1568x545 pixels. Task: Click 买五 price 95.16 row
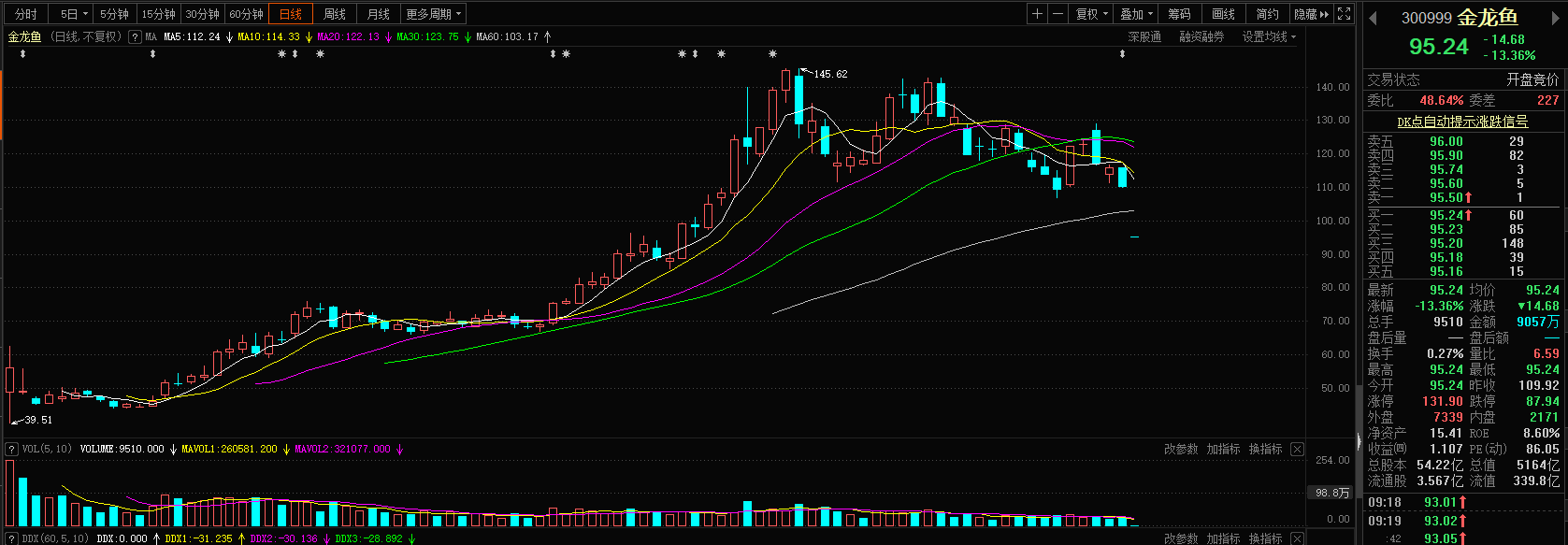click(x=1464, y=271)
